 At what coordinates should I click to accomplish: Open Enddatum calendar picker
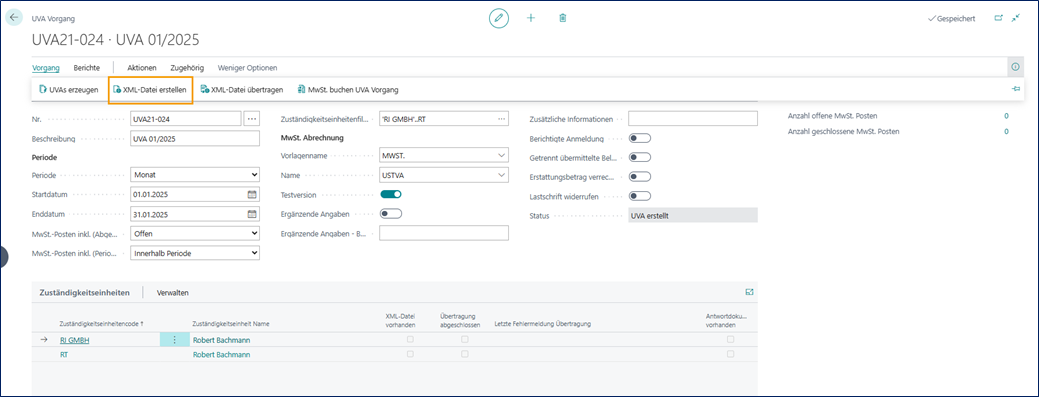[252, 214]
